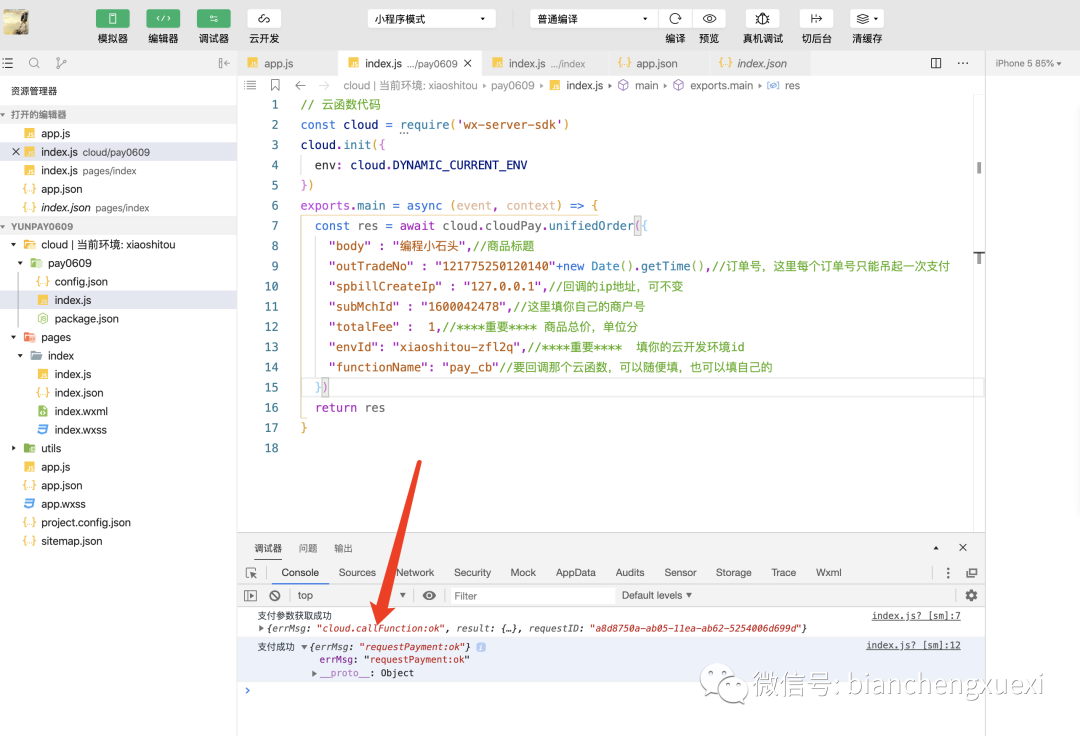Open the 小程序模式 mode dropdown
Screen dimensions: 1080x736
coord(431,19)
